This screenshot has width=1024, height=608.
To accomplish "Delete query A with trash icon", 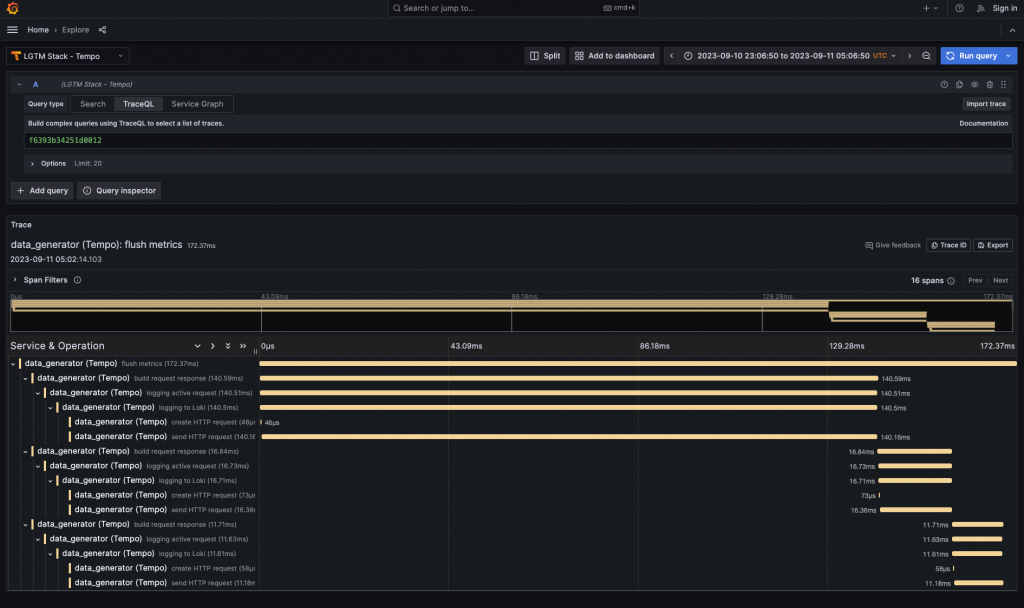I will [x=989, y=85].
